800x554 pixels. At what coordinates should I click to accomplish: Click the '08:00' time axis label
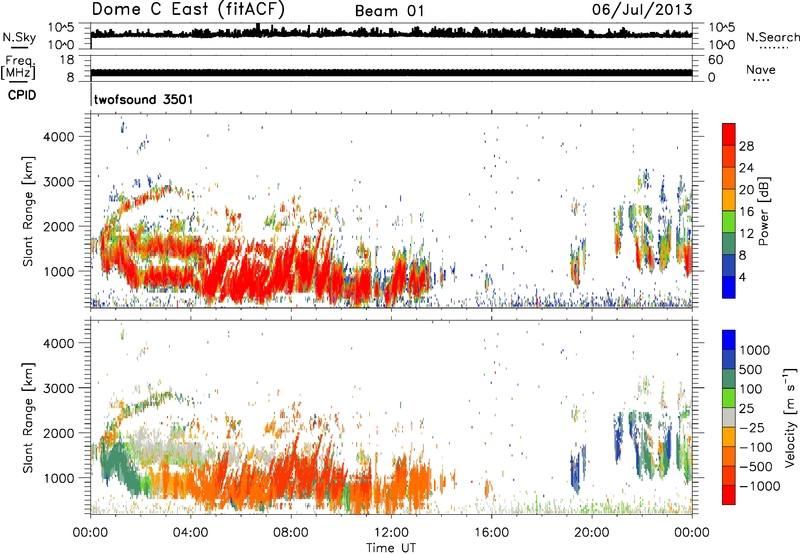291,533
